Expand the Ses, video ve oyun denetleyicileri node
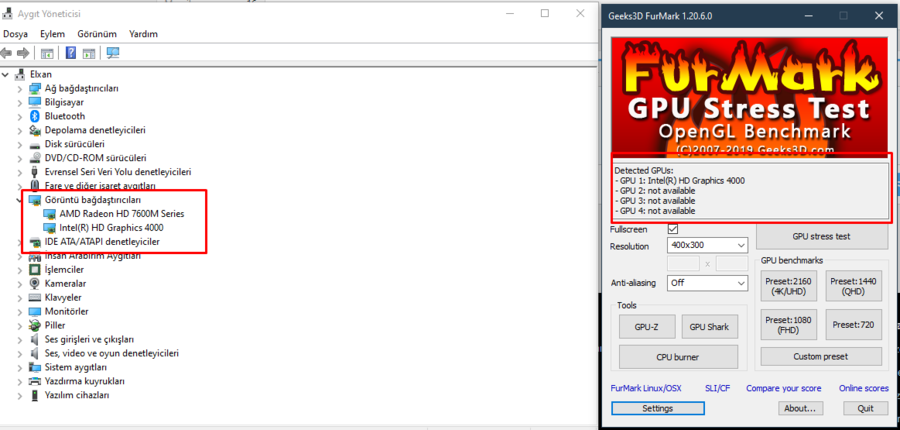 [20, 353]
